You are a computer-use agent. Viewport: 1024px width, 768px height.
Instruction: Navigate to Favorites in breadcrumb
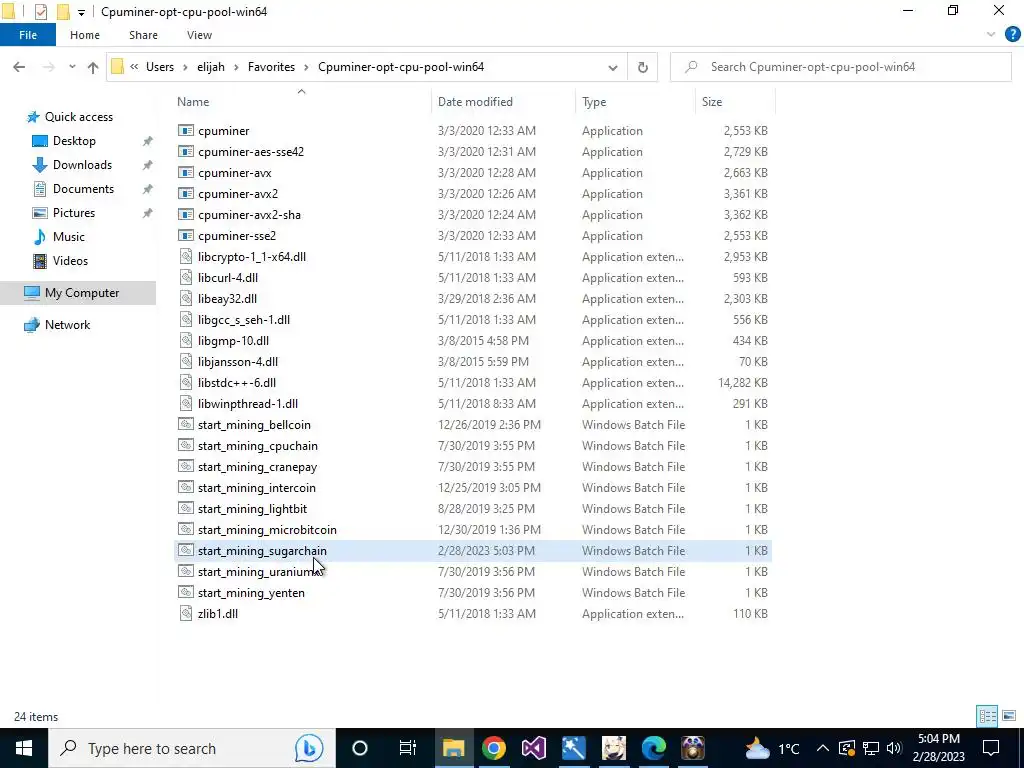tap(271, 67)
